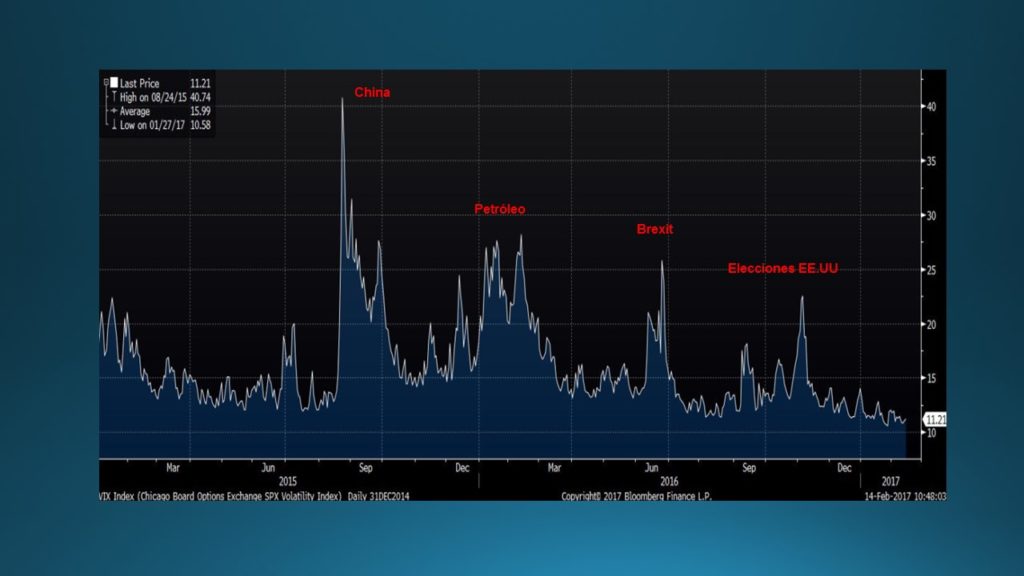Select the High marker icon in legend
Viewport: 1024px width, 576px height.
[114, 97]
